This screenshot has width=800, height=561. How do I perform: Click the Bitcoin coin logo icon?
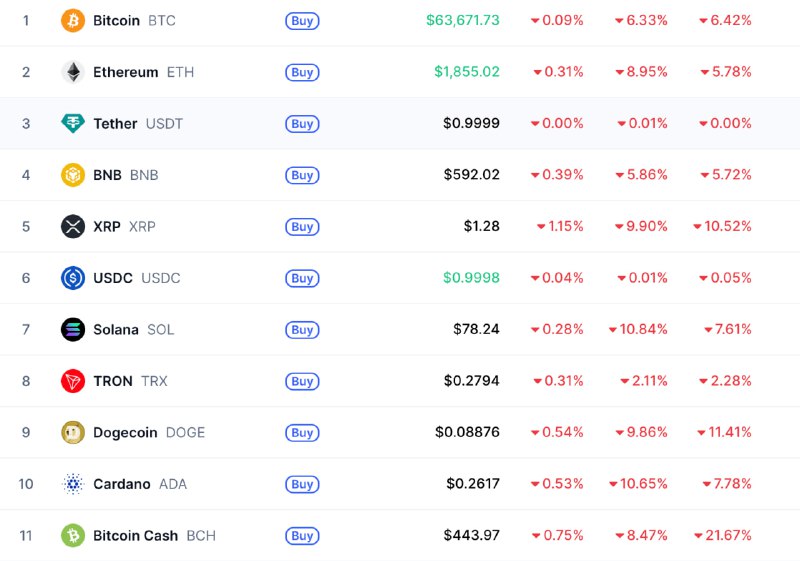(x=73, y=21)
